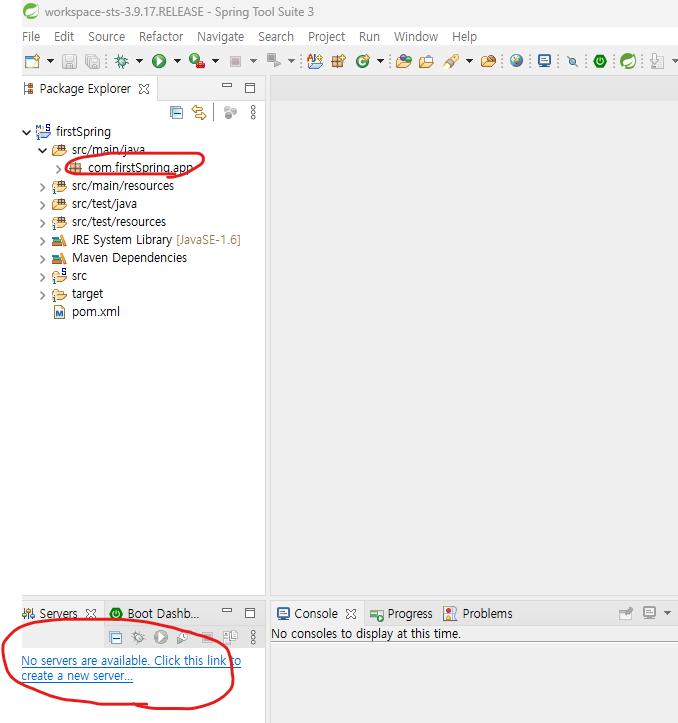Click the Save disk icon
The width and height of the screenshot is (678, 723).
(69, 61)
